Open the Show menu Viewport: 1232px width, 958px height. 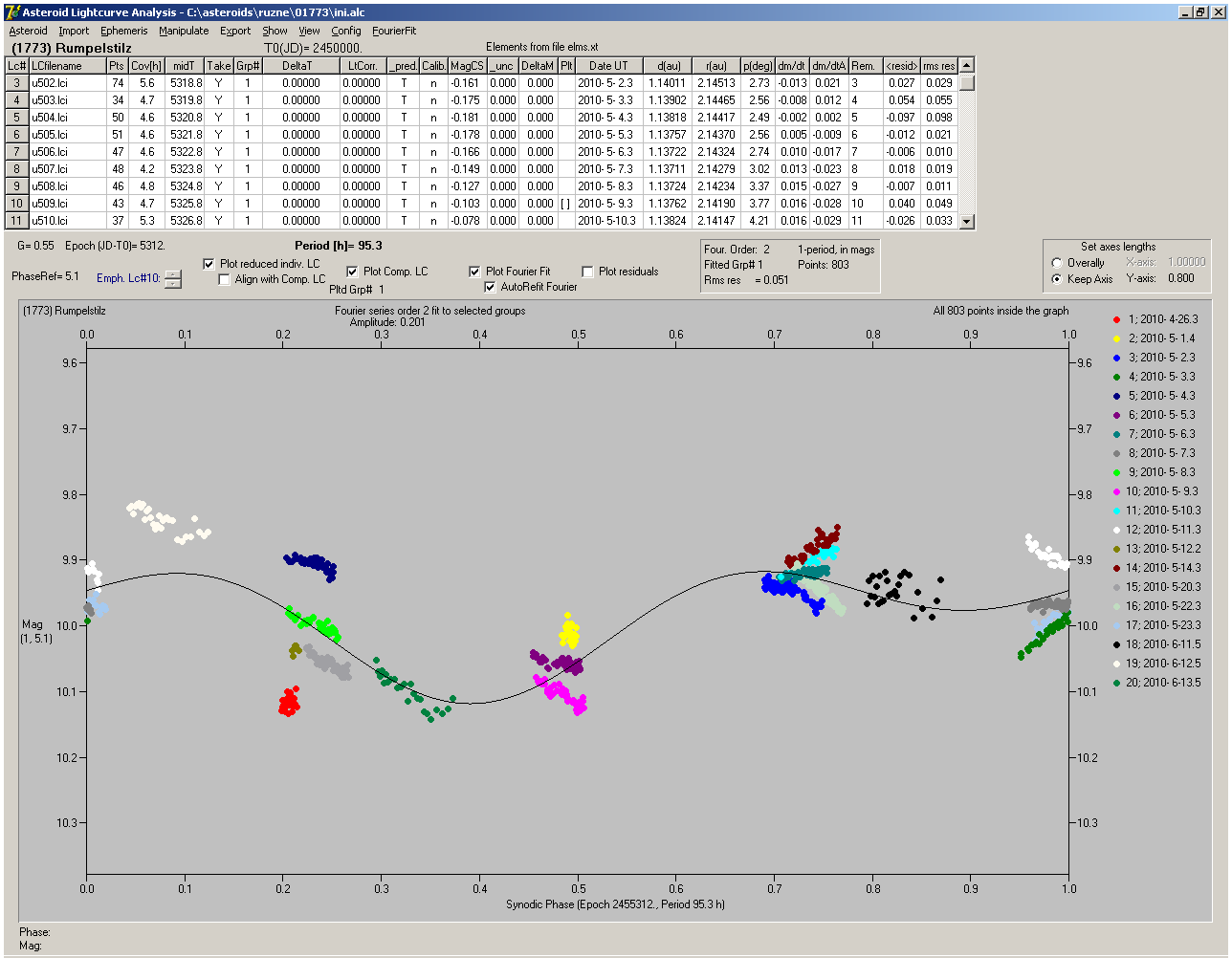tap(275, 31)
